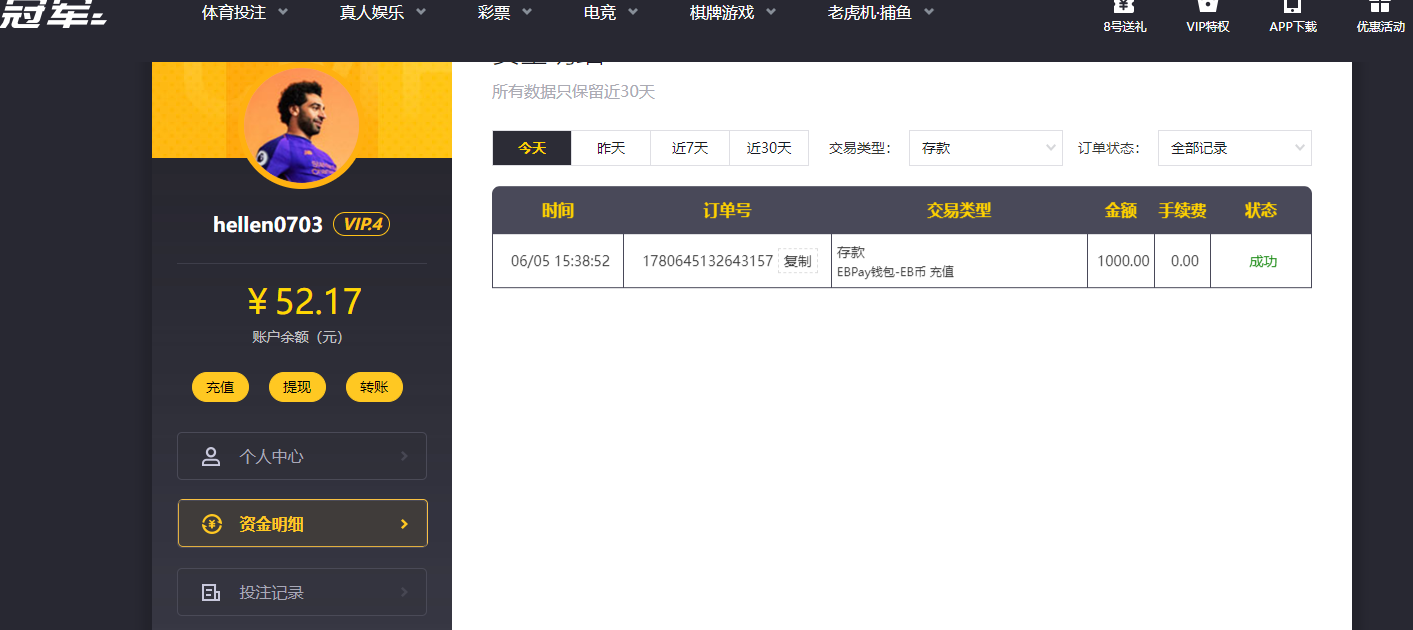
Task: Select the 近30天 date filter tab
Action: pos(769,148)
